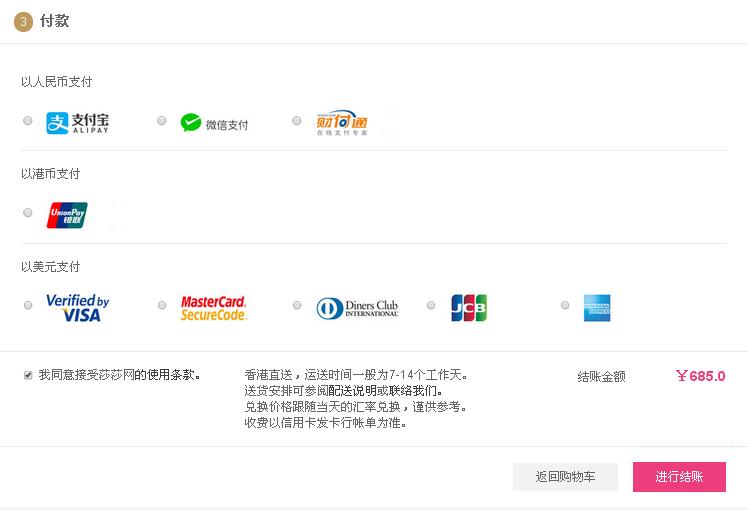748x510 pixels.
Task: Select the MasterCard SecureCode radio button
Action: coord(162,305)
